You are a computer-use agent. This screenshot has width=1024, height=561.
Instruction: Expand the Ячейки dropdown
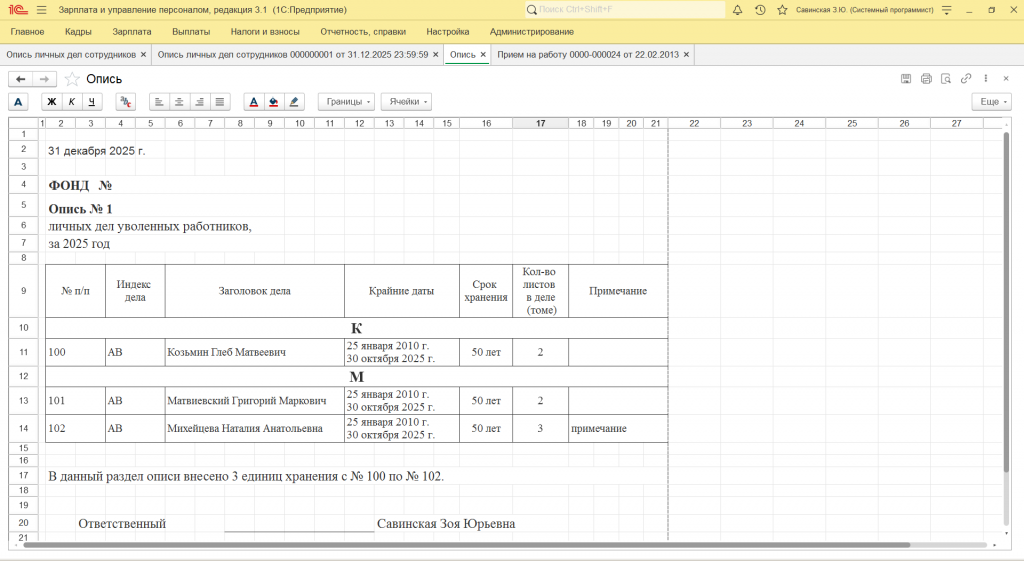coord(406,102)
